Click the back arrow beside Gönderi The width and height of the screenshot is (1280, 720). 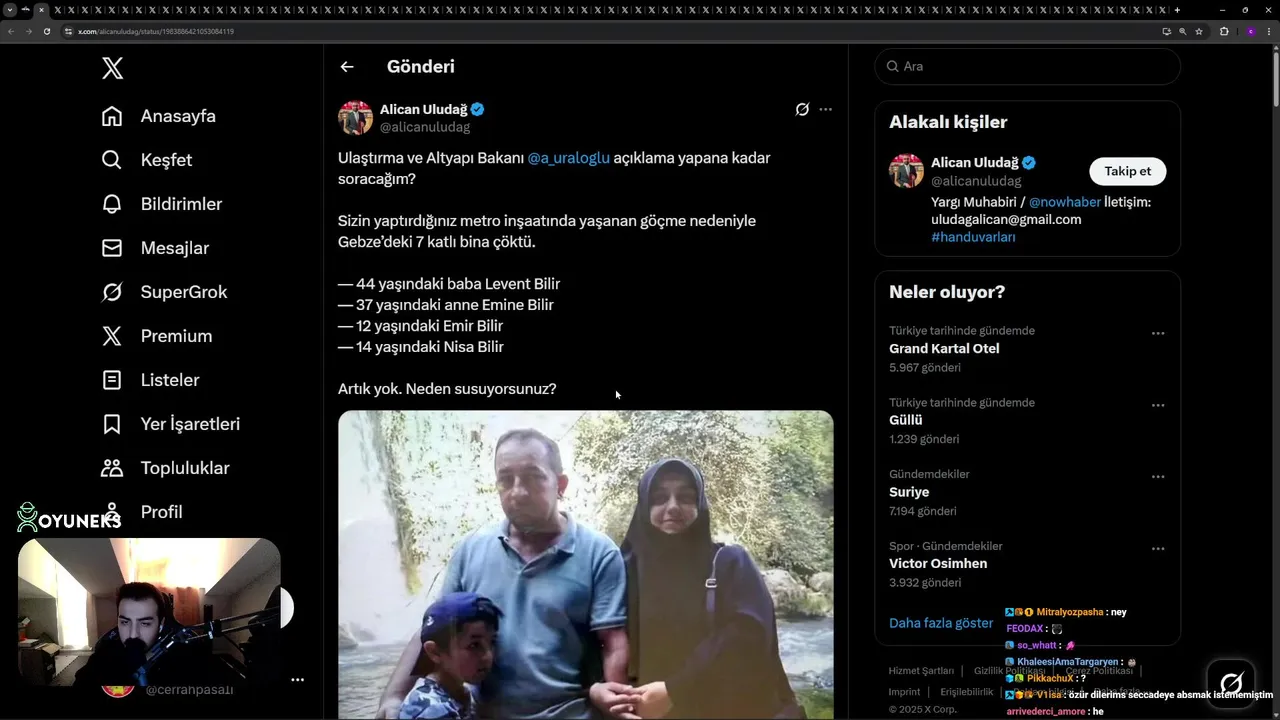(347, 67)
